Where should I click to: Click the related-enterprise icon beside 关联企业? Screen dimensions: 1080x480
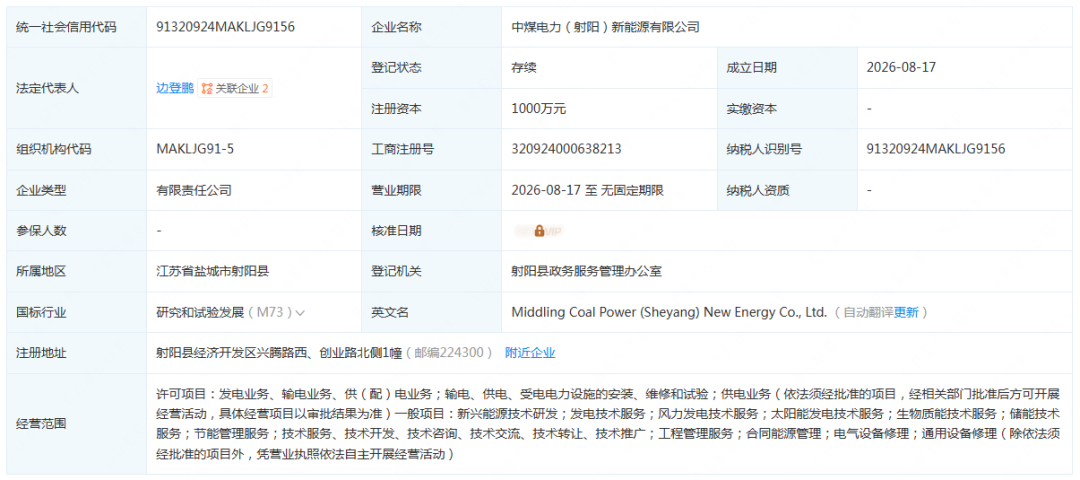point(207,88)
